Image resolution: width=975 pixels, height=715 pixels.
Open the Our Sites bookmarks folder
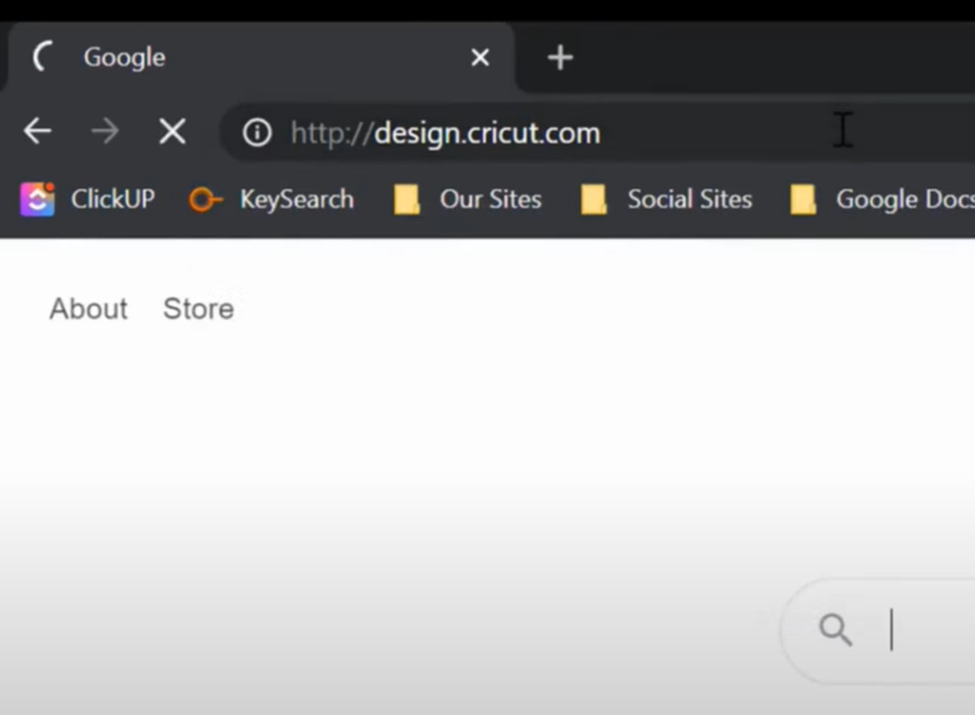[x=490, y=199]
